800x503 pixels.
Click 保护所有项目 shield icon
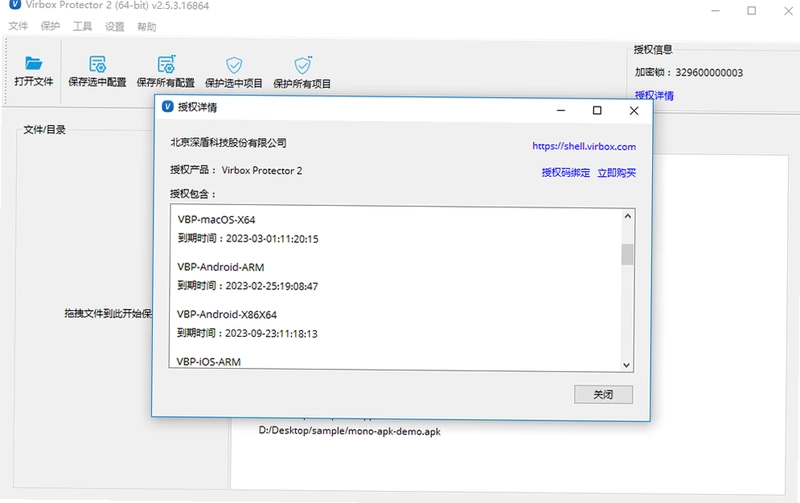(303, 65)
